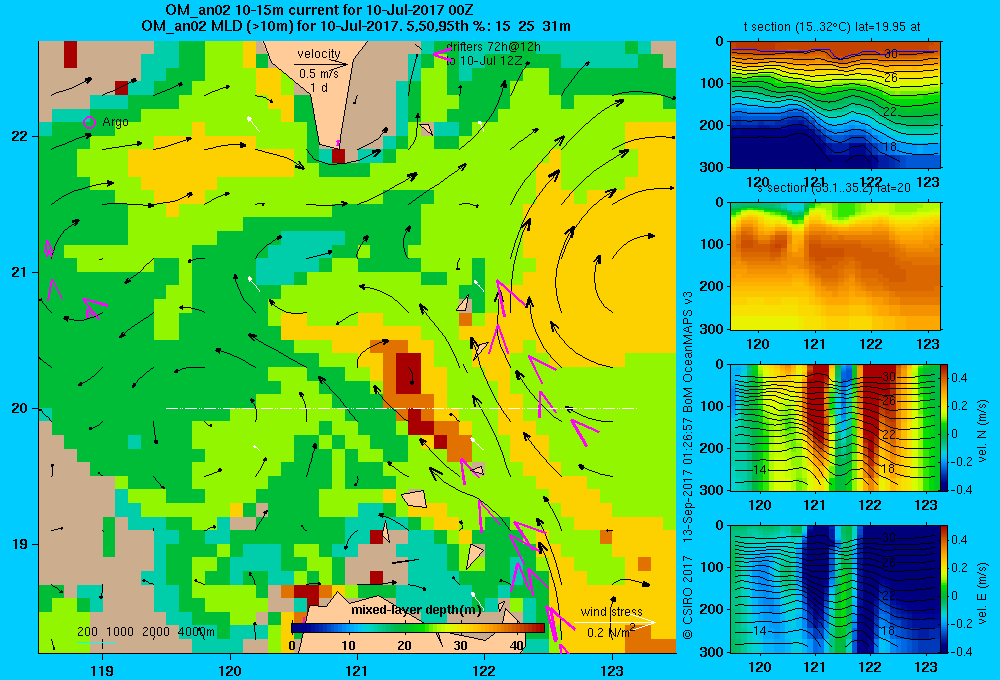Image resolution: width=1000 pixels, height=680 pixels.
Task: Click latitude label 19 on map axis
Action: click(x=20, y=544)
